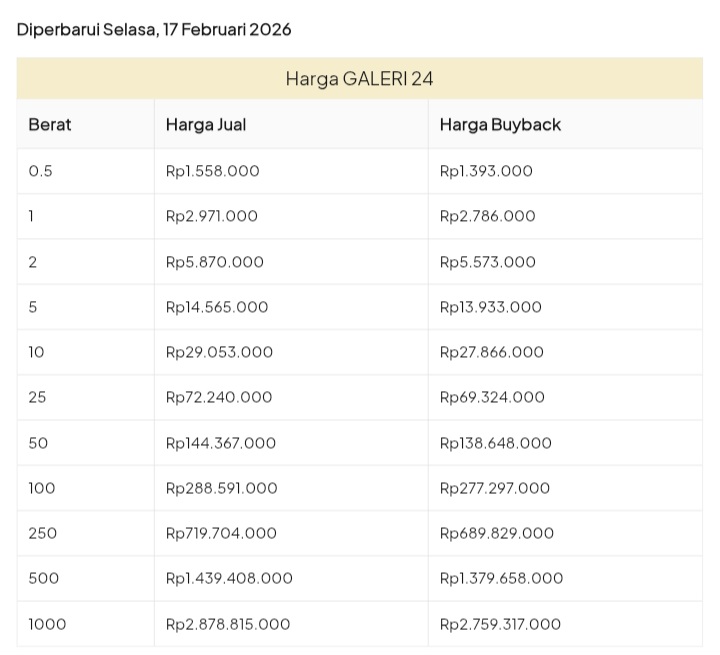Click the Harga Jual column header
This screenshot has width=720, height=655.
pos(206,125)
